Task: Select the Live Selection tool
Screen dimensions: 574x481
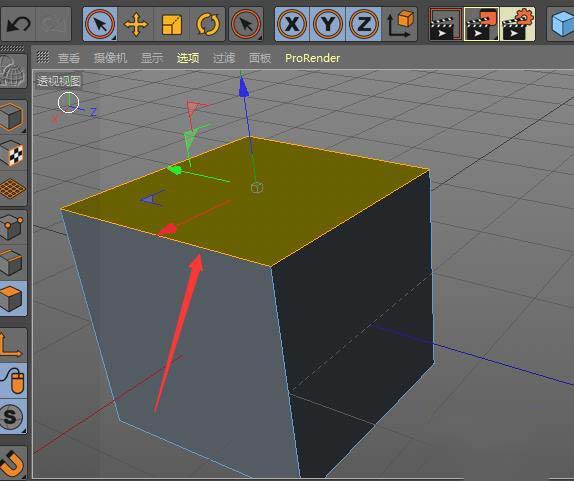Action: [x=100, y=24]
